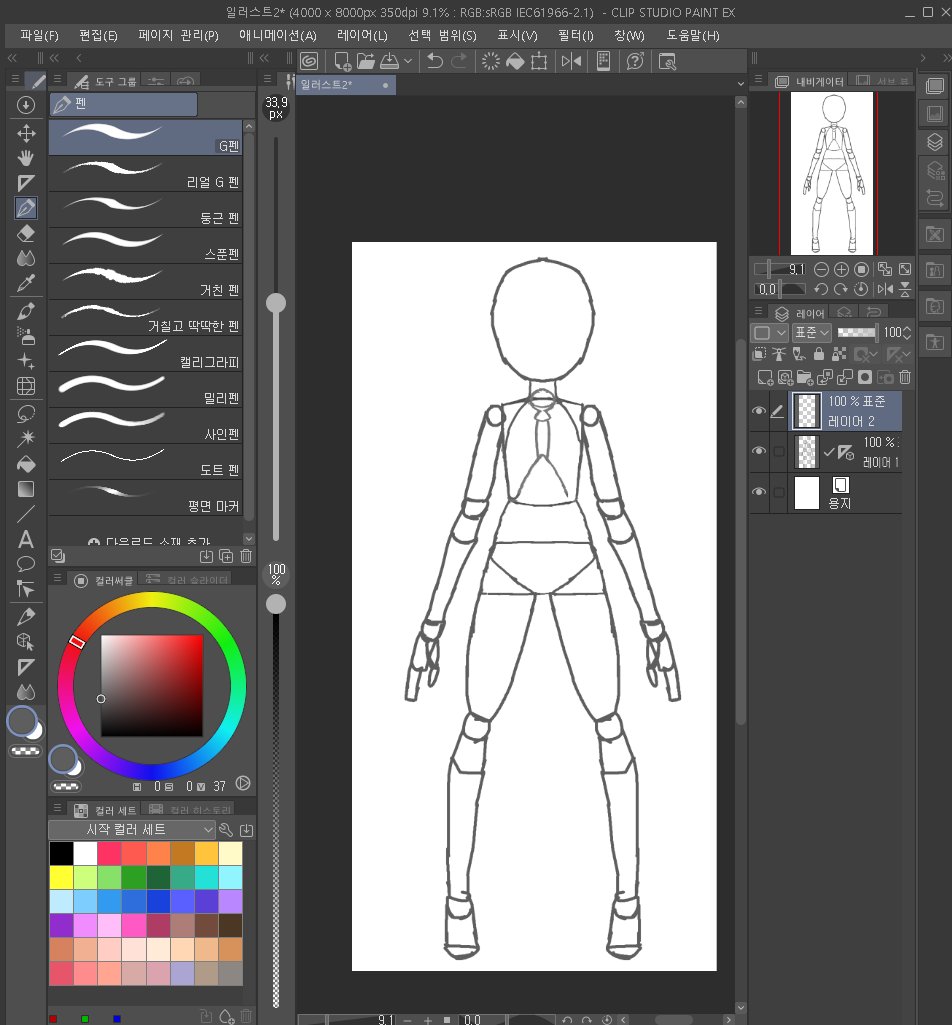The height and width of the screenshot is (1025, 952).
Task: Click the layer opacity 100 stepper arrows
Action: pos(907,333)
